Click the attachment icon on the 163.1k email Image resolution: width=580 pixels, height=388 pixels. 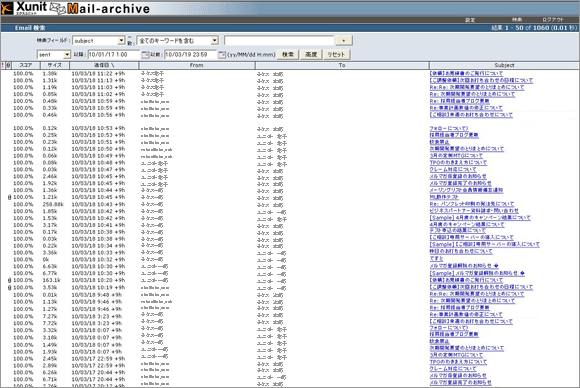click(9, 280)
